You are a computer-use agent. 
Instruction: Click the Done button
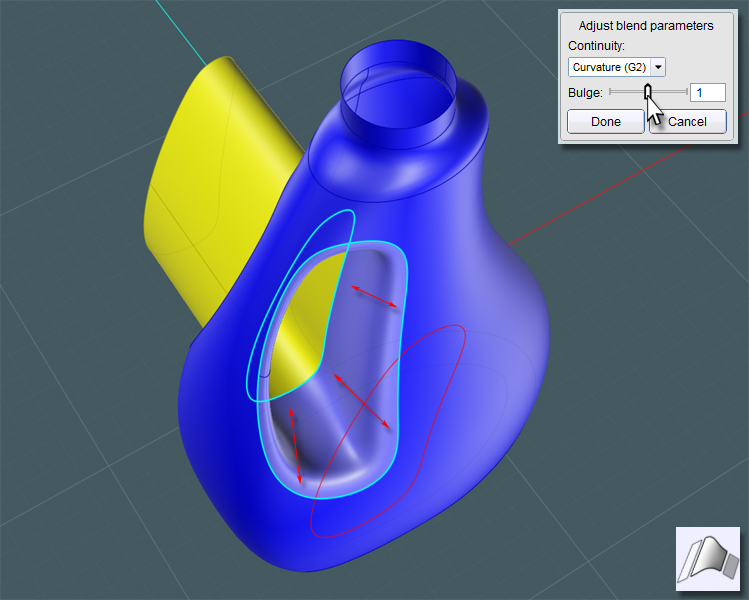pyautogui.click(x=606, y=121)
